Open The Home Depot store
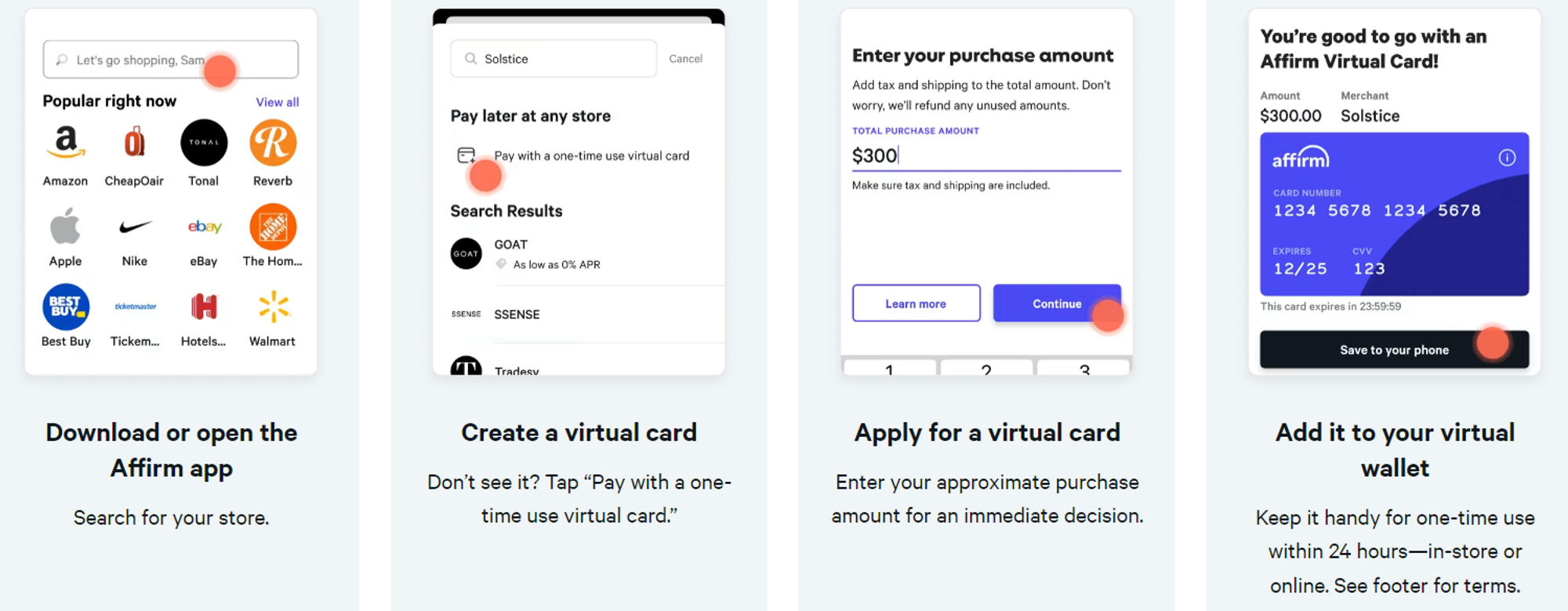This screenshot has width=1568, height=611. [272, 226]
